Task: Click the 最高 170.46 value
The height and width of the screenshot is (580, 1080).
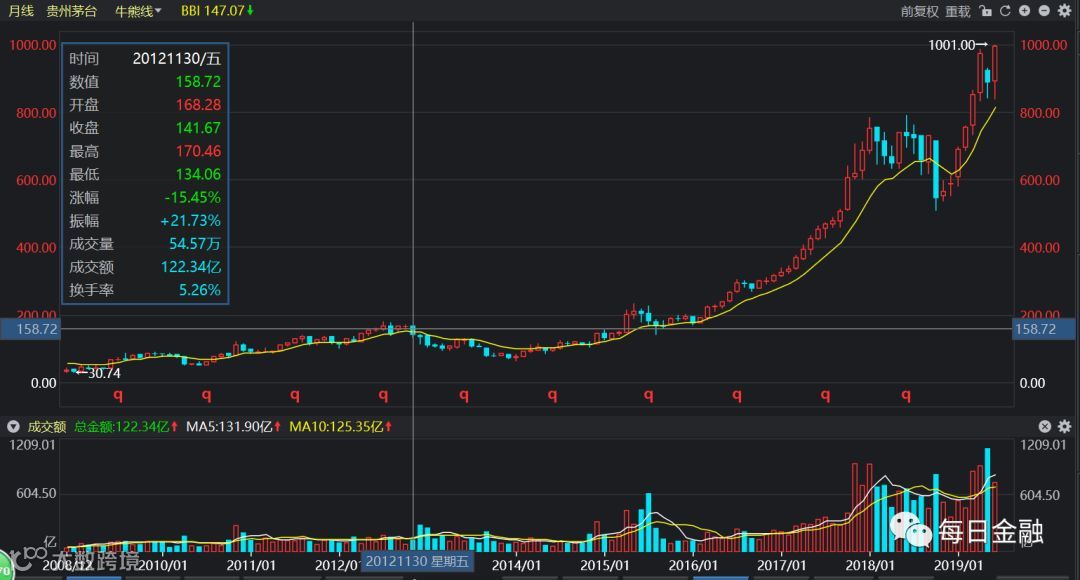Action: click(198, 151)
